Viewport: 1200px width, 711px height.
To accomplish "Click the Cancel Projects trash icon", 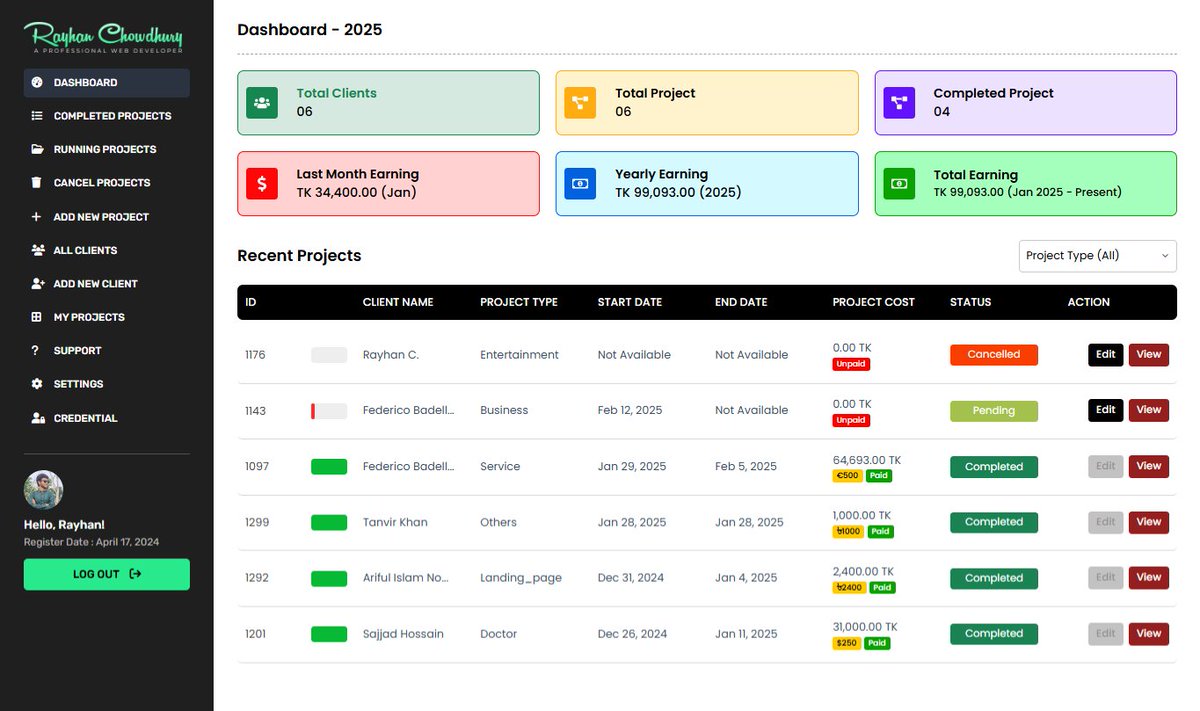I will tap(37, 183).
